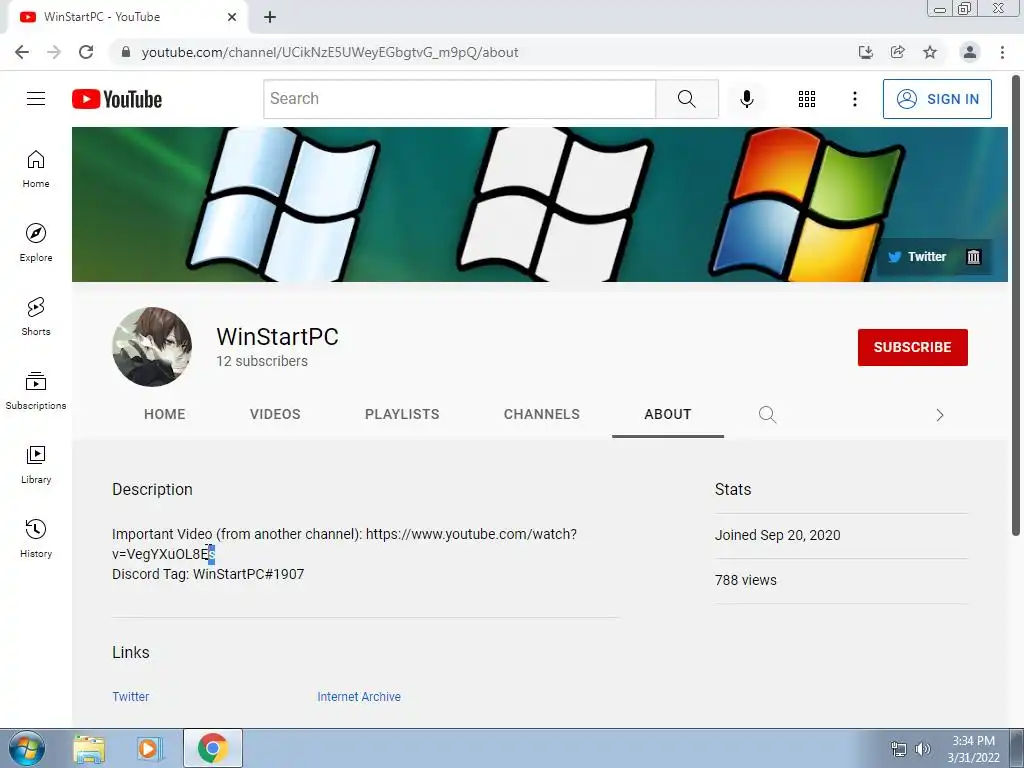Viewport: 1024px width, 768px height.
Task: Open Windows Explorer from taskbar
Action: click(89, 748)
